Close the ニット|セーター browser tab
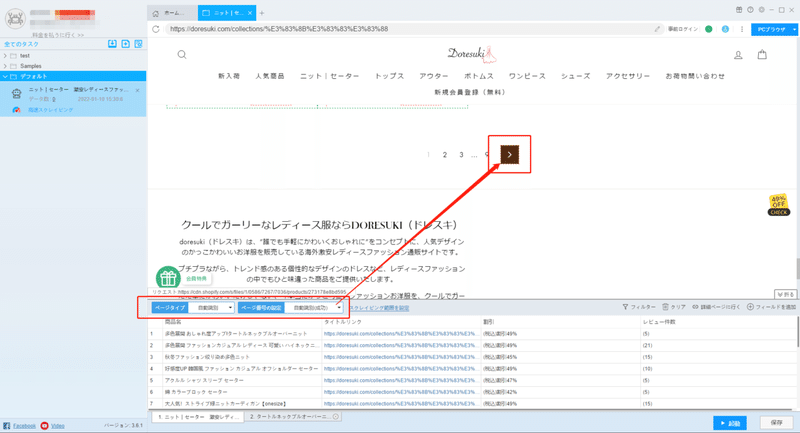The width and height of the screenshot is (800, 433). 249,13
